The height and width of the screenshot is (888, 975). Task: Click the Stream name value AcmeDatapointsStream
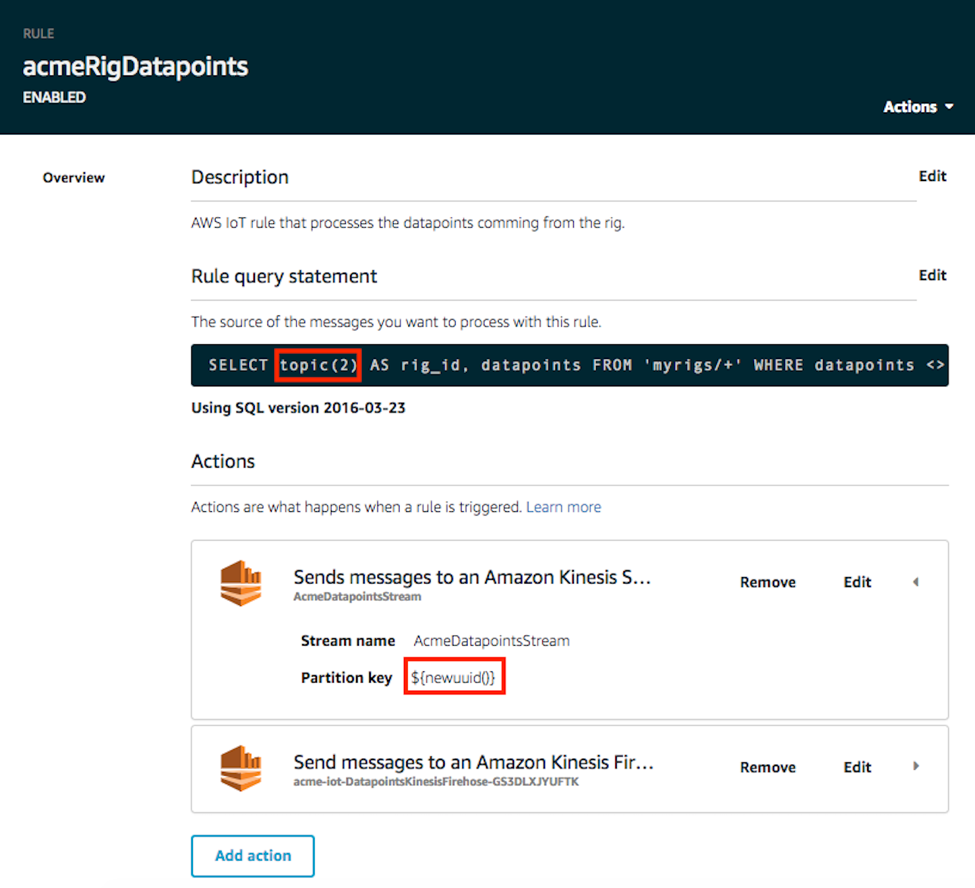491,641
